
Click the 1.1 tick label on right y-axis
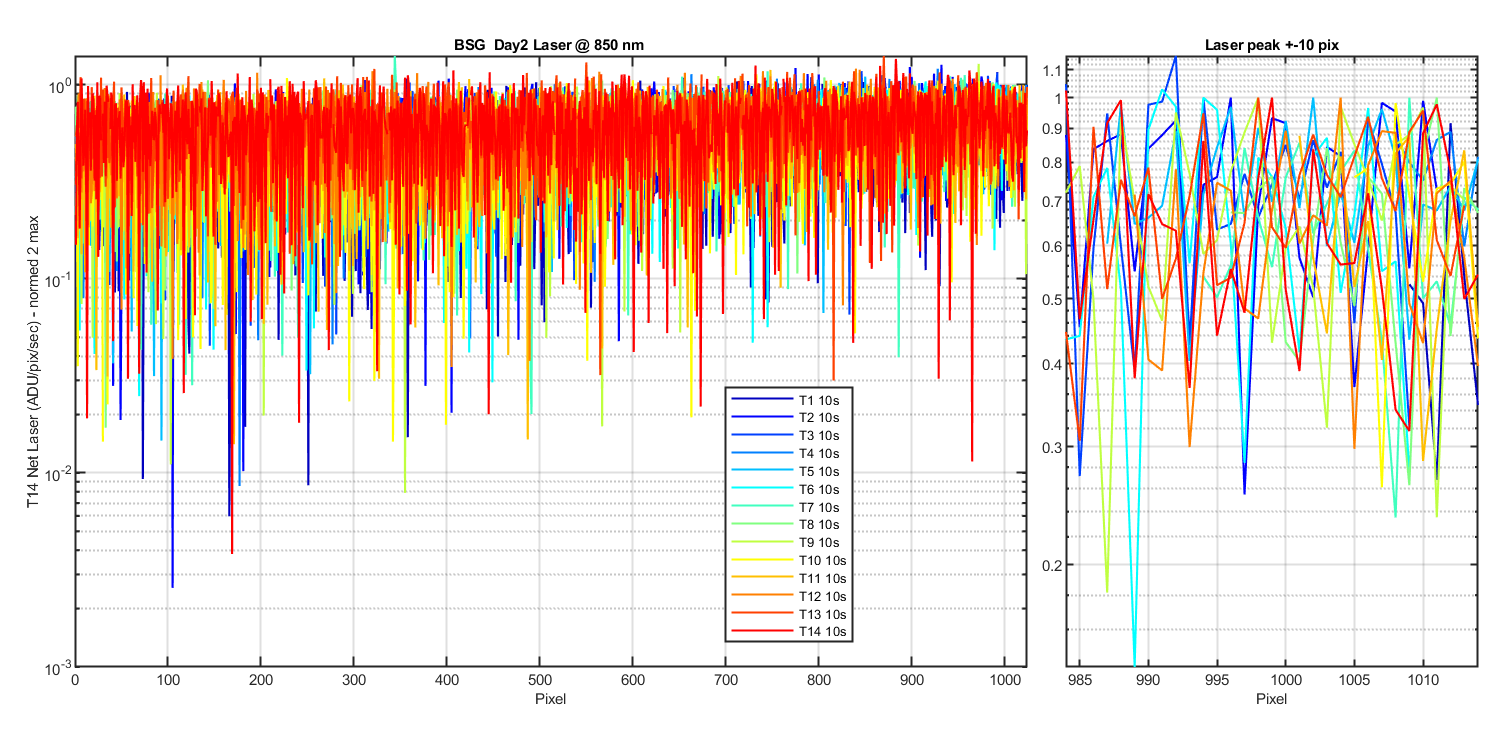pos(1051,70)
